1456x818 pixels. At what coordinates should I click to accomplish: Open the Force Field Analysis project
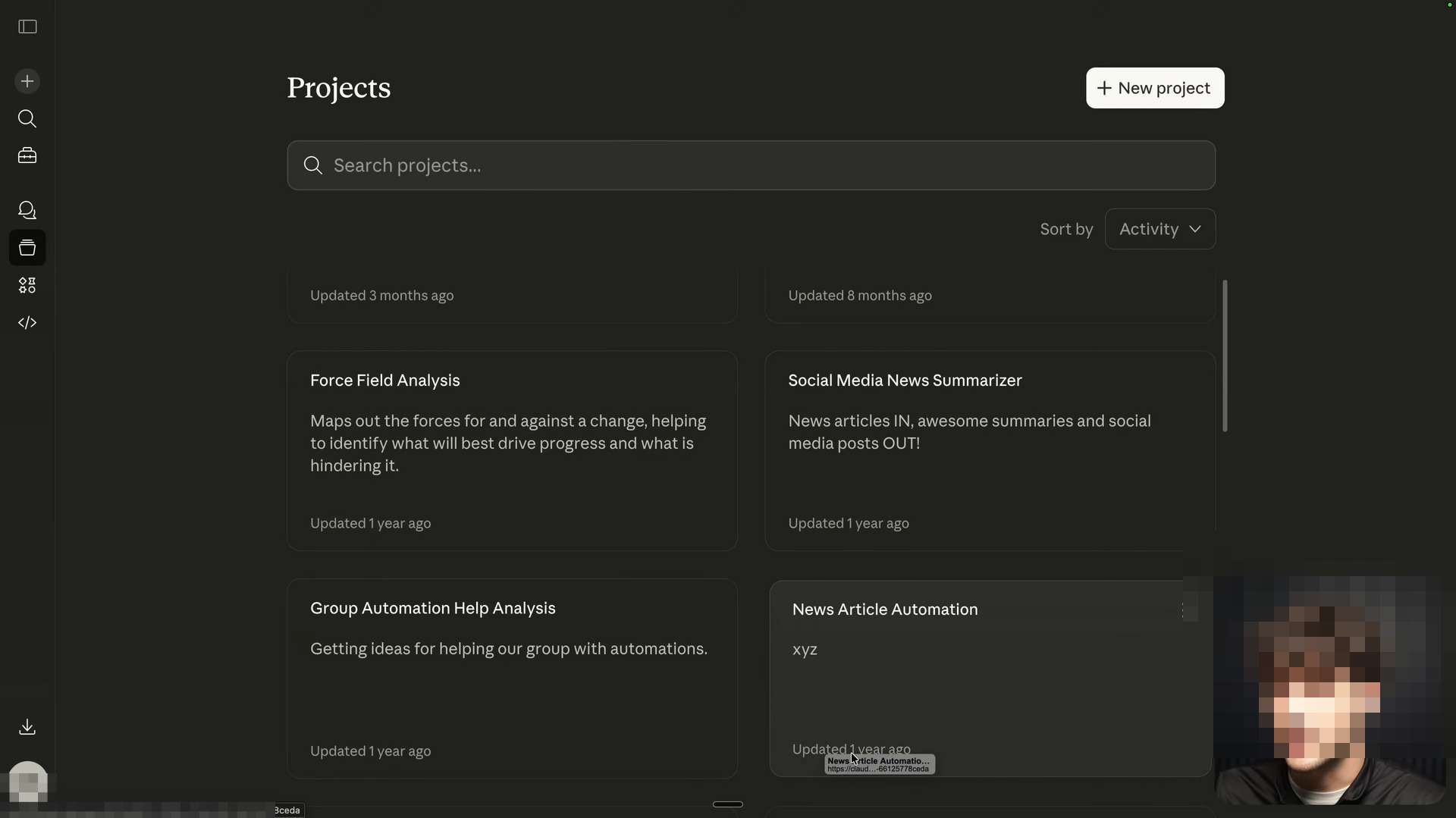[x=512, y=450]
